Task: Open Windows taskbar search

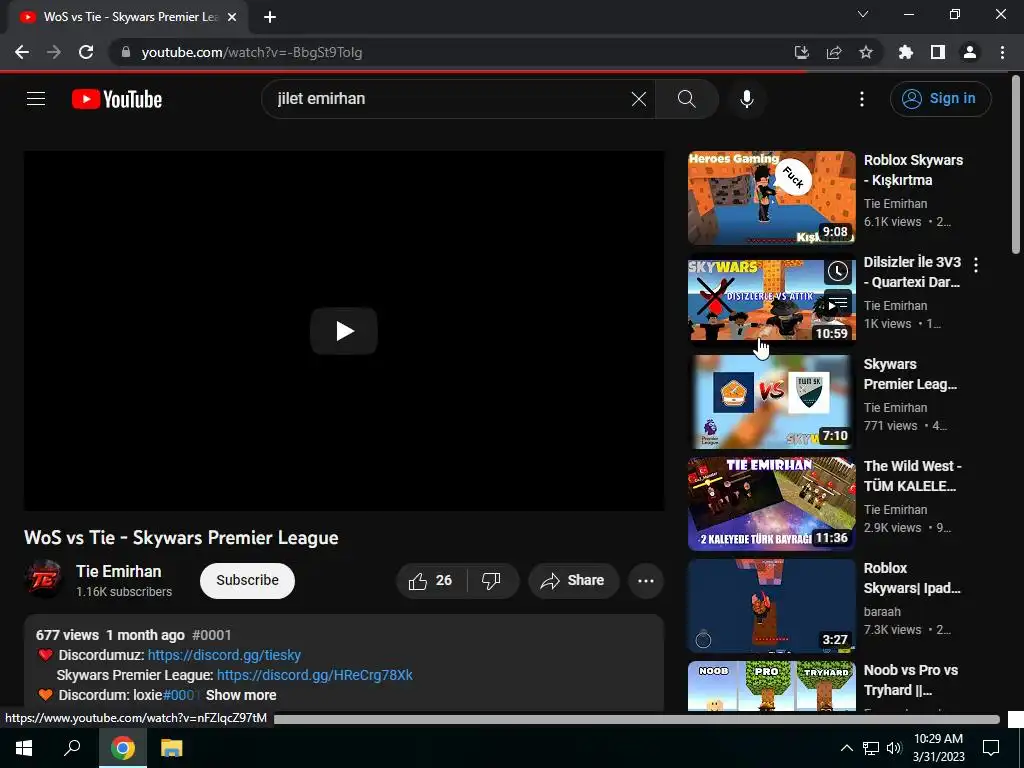Action: click(72, 748)
